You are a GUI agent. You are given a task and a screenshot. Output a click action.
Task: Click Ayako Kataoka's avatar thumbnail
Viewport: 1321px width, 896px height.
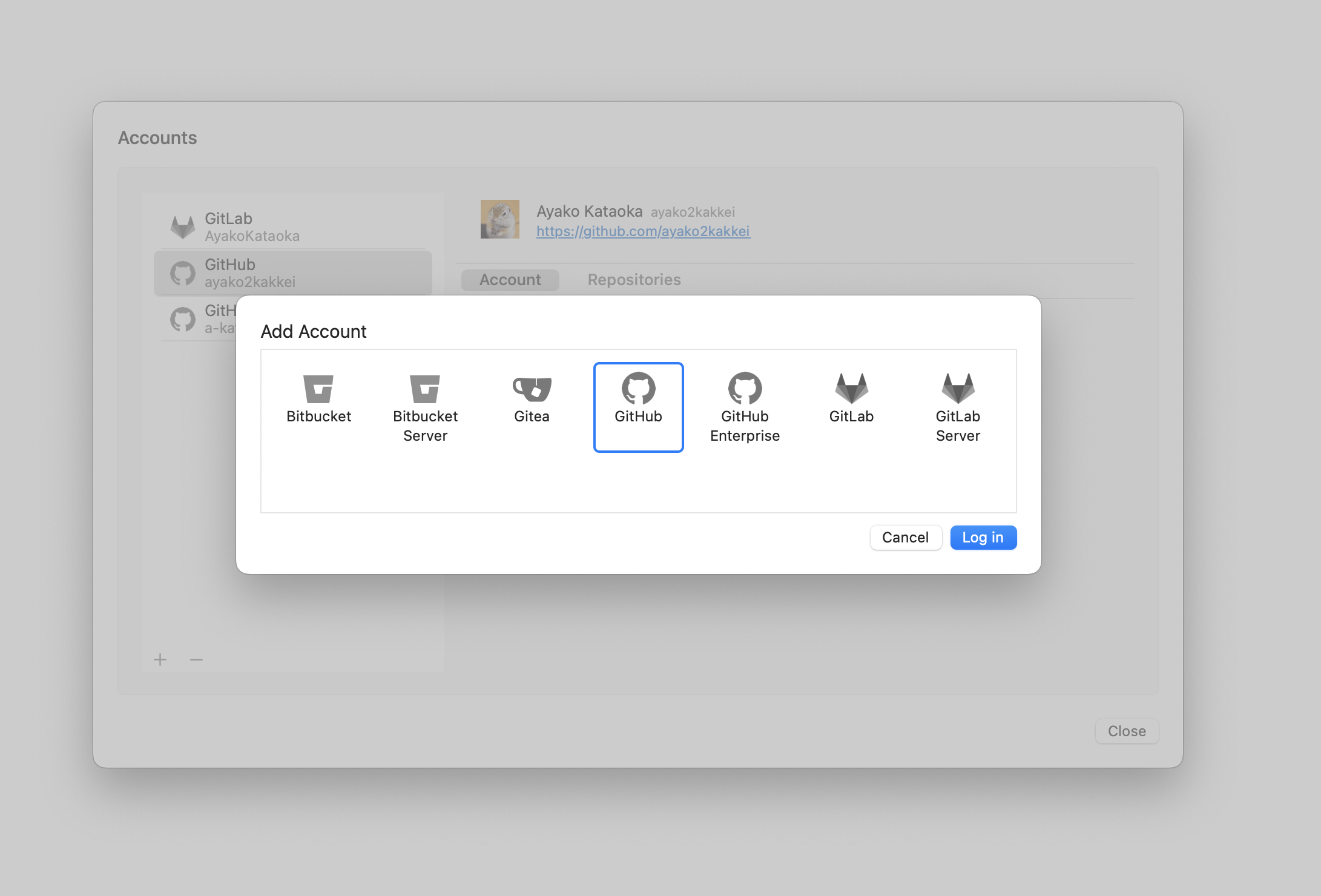click(499, 219)
